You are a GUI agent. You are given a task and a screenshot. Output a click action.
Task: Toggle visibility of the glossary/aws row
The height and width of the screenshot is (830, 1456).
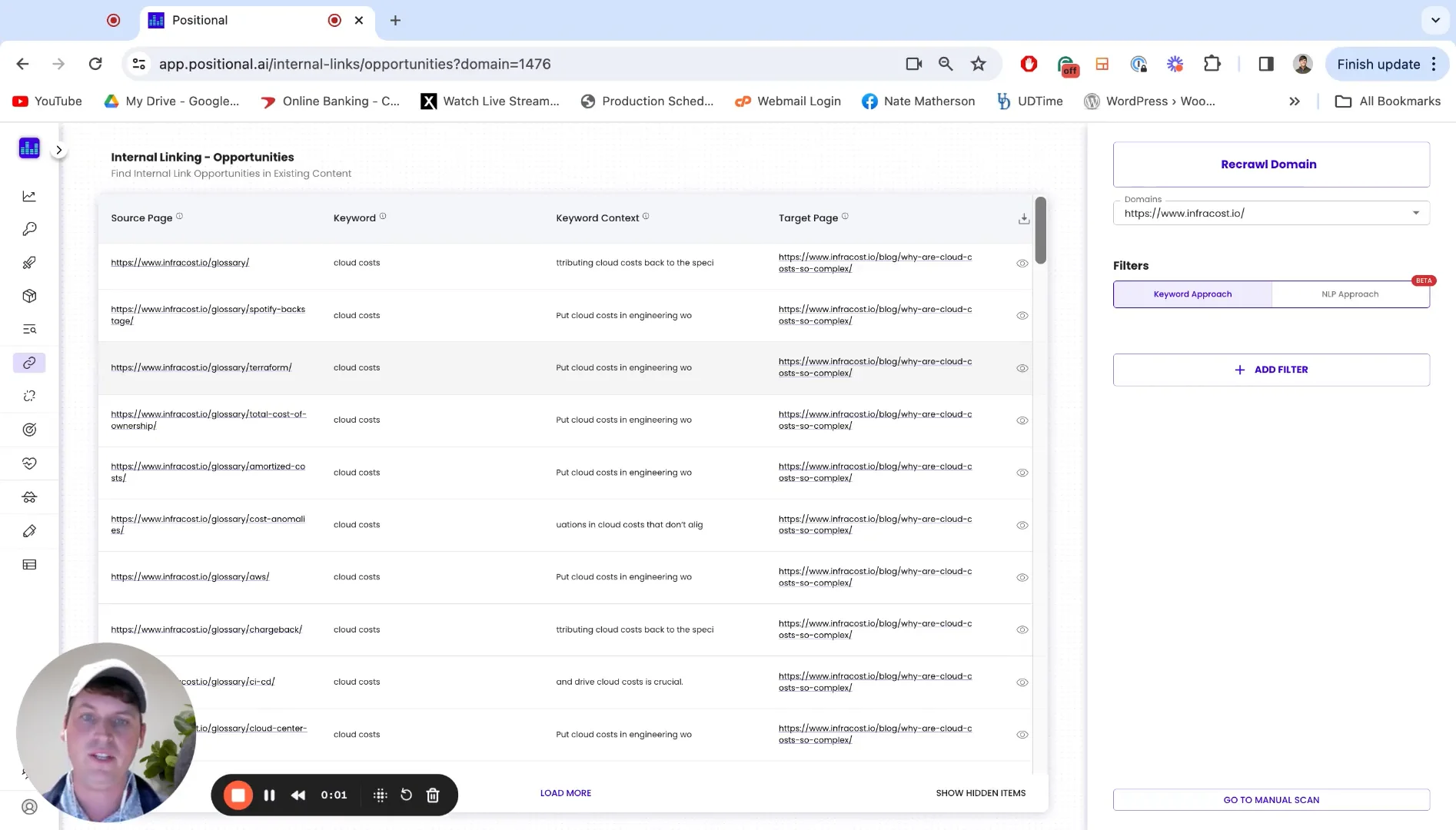pos(1022,577)
